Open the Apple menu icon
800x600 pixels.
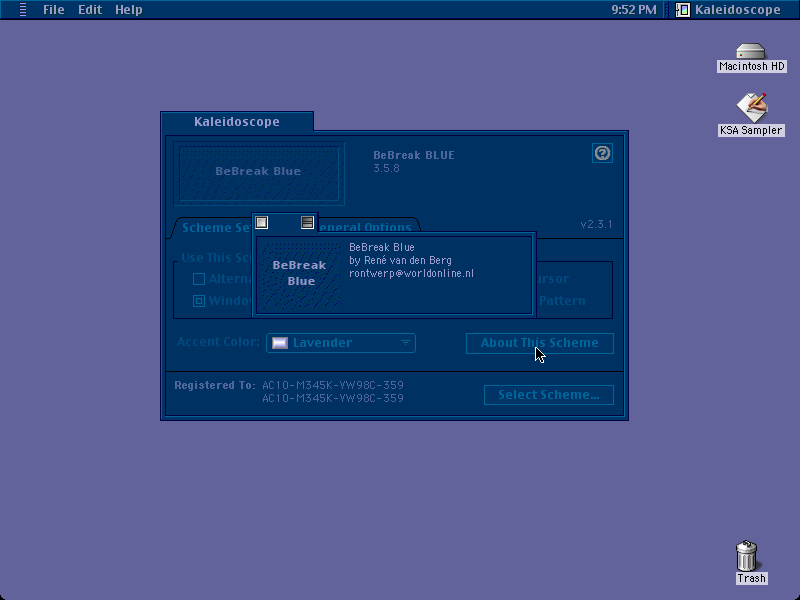(23, 10)
